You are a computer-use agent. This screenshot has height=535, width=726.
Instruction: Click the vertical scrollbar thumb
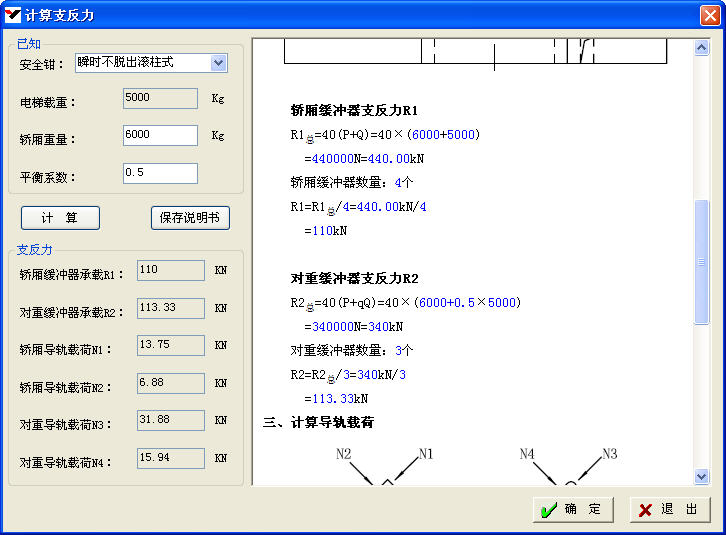coord(701,262)
